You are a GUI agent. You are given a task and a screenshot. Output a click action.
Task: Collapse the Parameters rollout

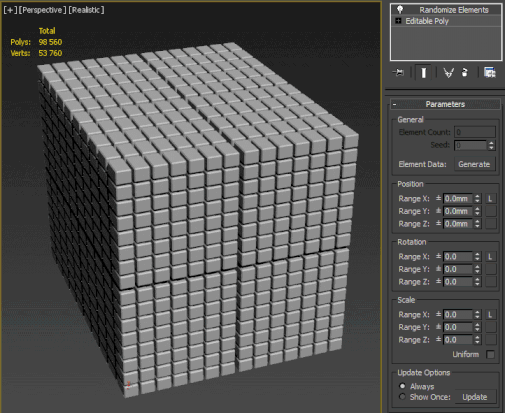pos(394,104)
